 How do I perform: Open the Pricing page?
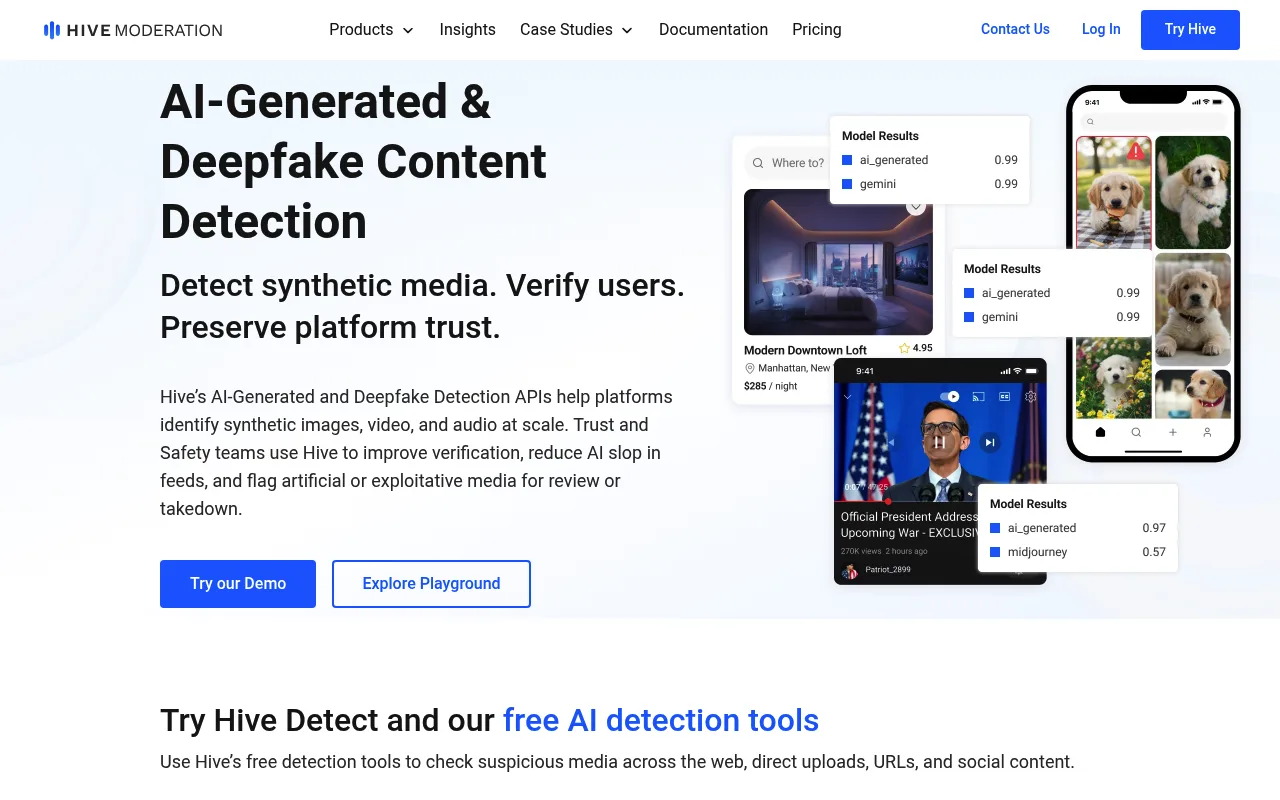pos(816,30)
